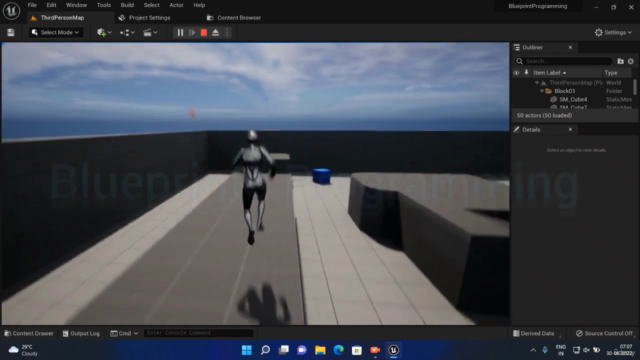Open the Derived Data menu
The image size is (640, 360).
[533, 333]
